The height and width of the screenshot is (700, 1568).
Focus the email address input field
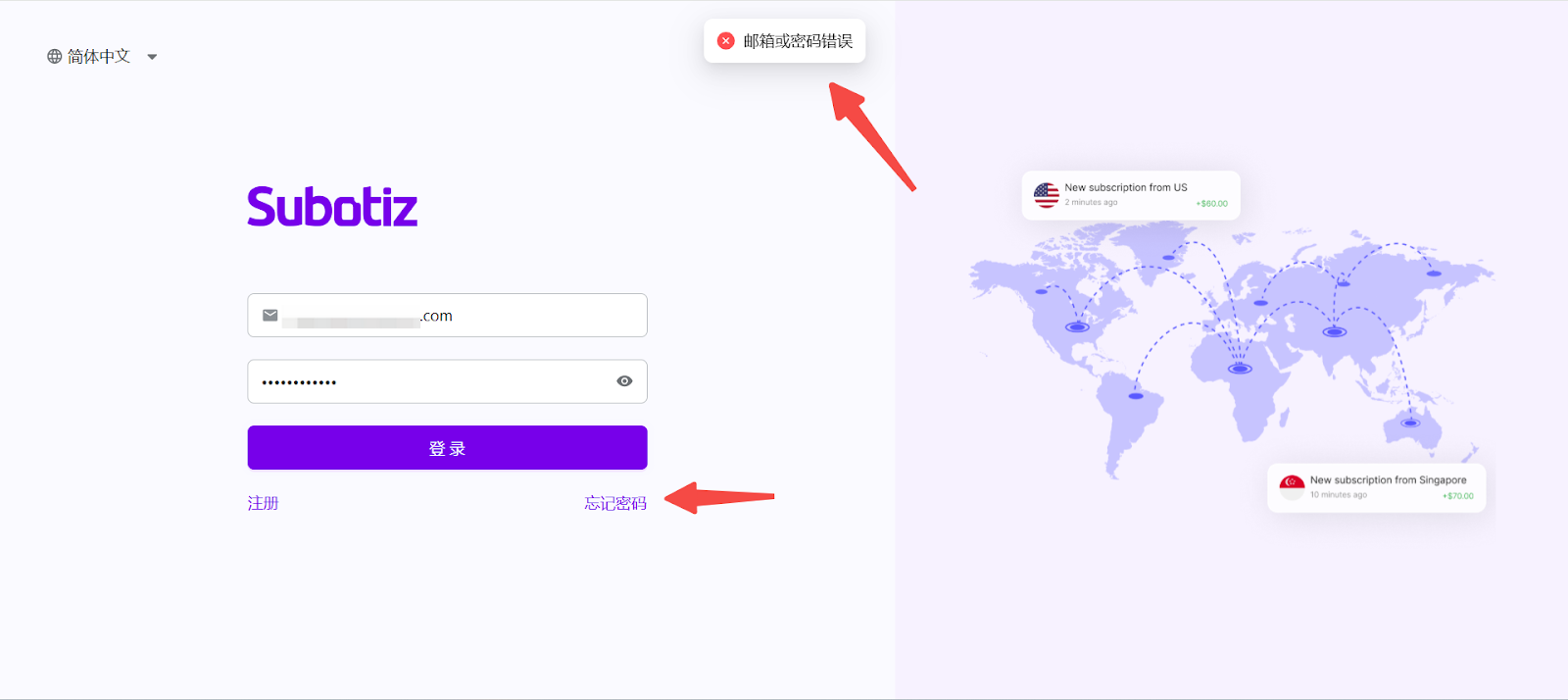[x=461, y=316]
